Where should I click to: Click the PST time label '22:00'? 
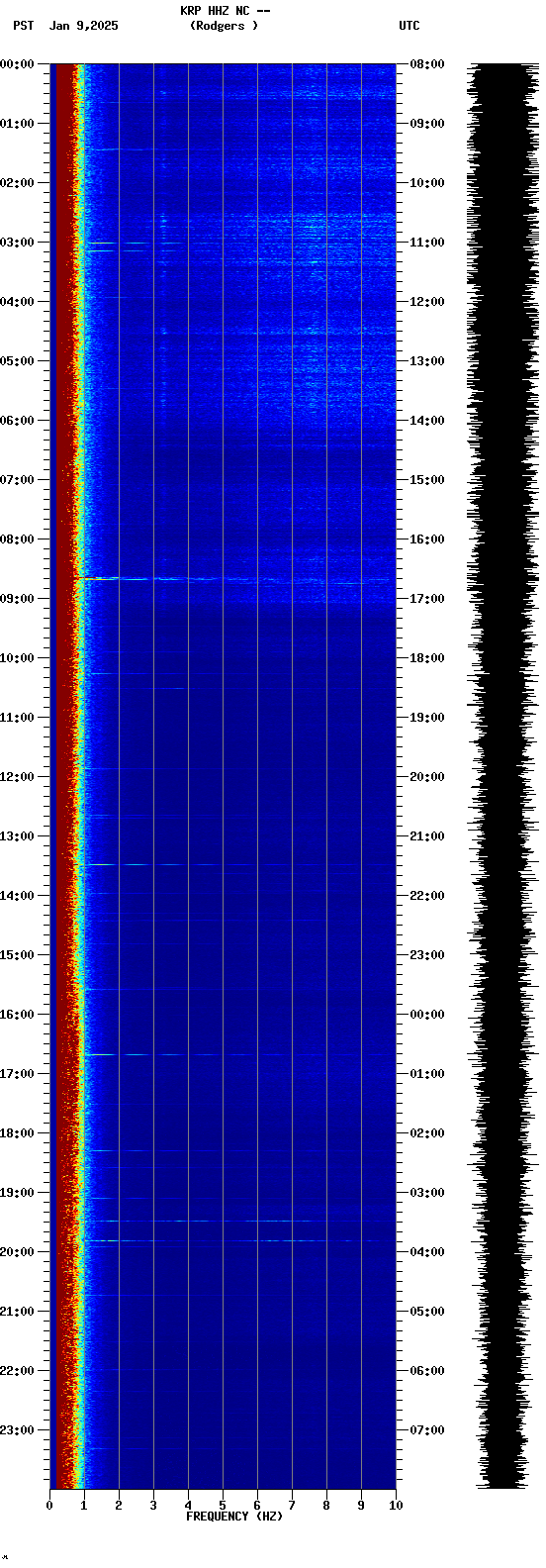(17, 1371)
